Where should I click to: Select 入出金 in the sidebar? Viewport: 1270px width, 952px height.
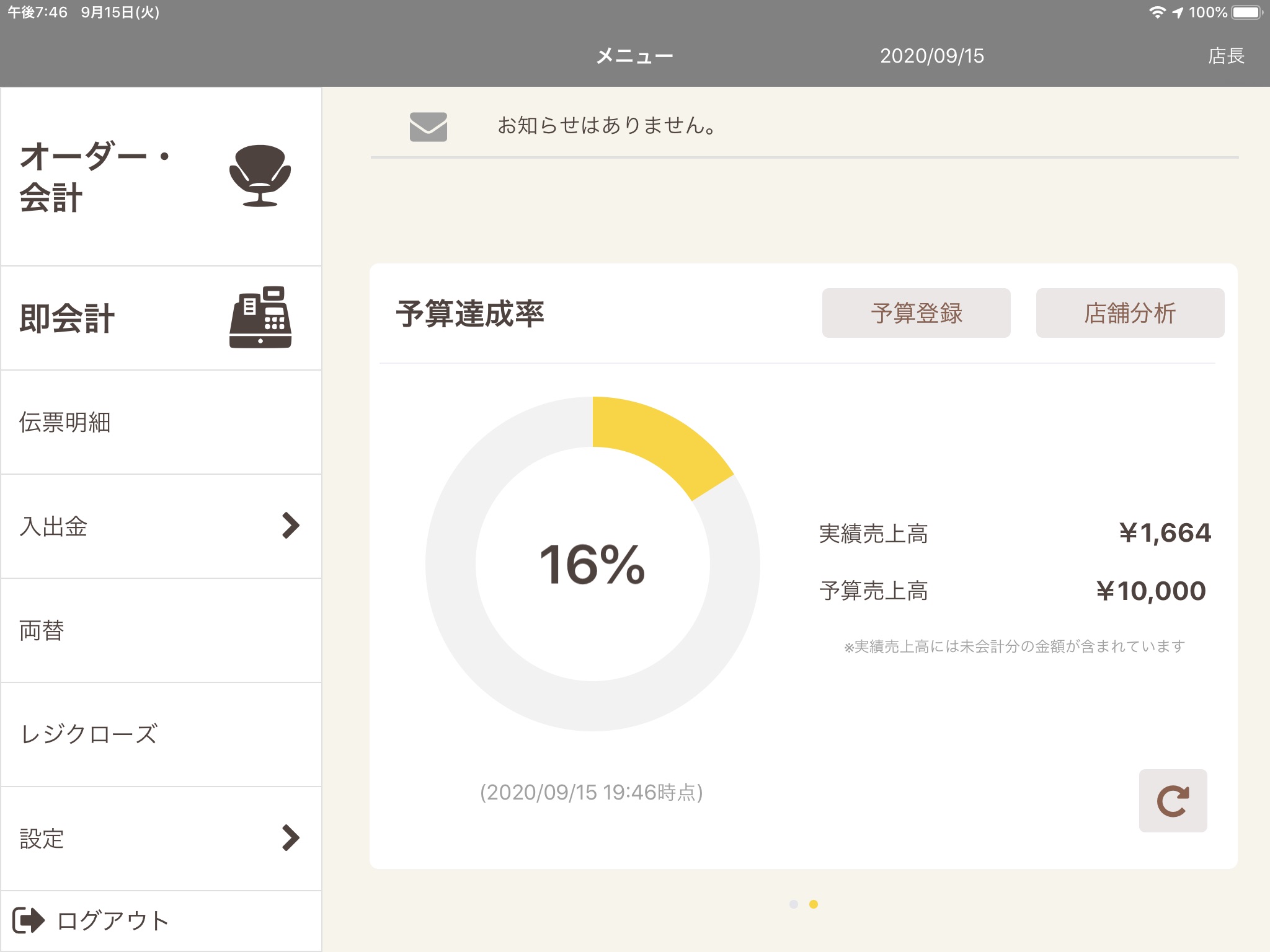(161, 527)
